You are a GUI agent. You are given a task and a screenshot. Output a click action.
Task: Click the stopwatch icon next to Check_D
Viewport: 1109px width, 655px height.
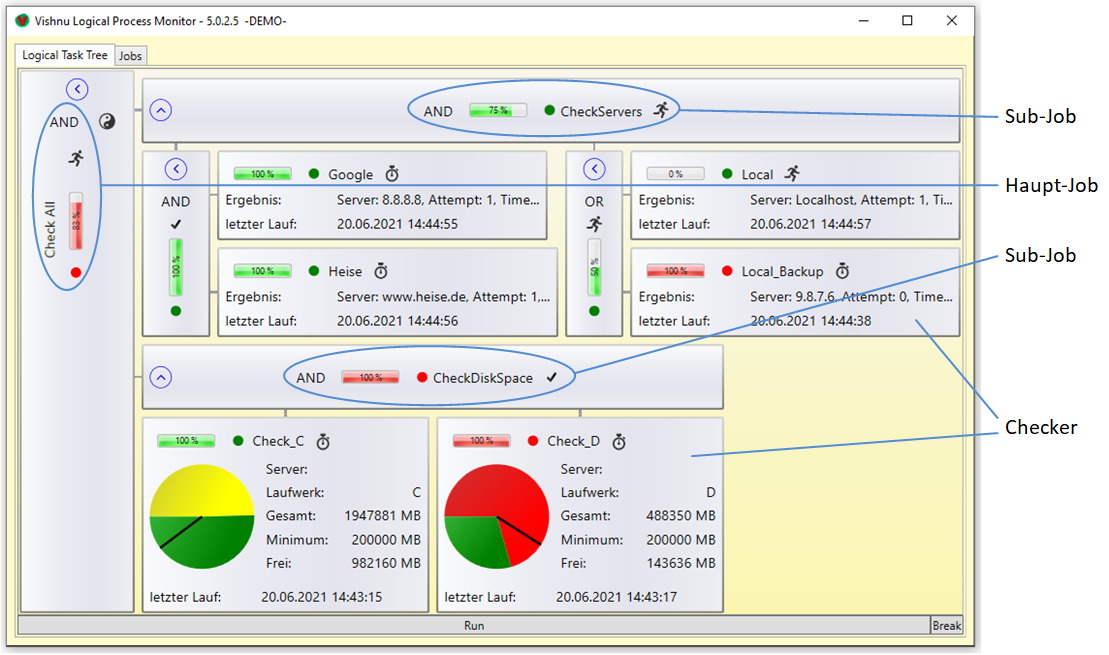[x=619, y=441]
